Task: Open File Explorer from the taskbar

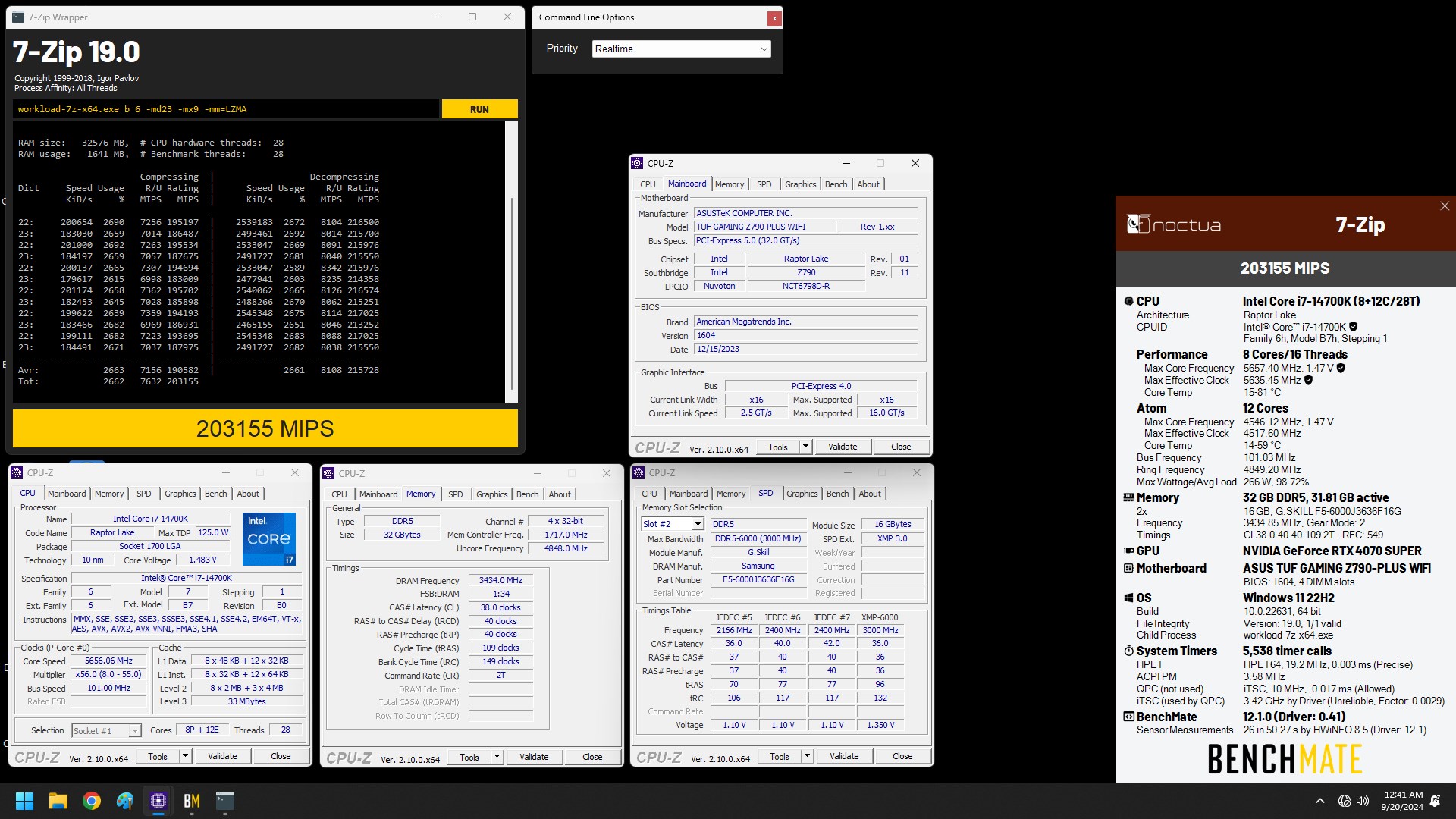Action: coord(58,801)
